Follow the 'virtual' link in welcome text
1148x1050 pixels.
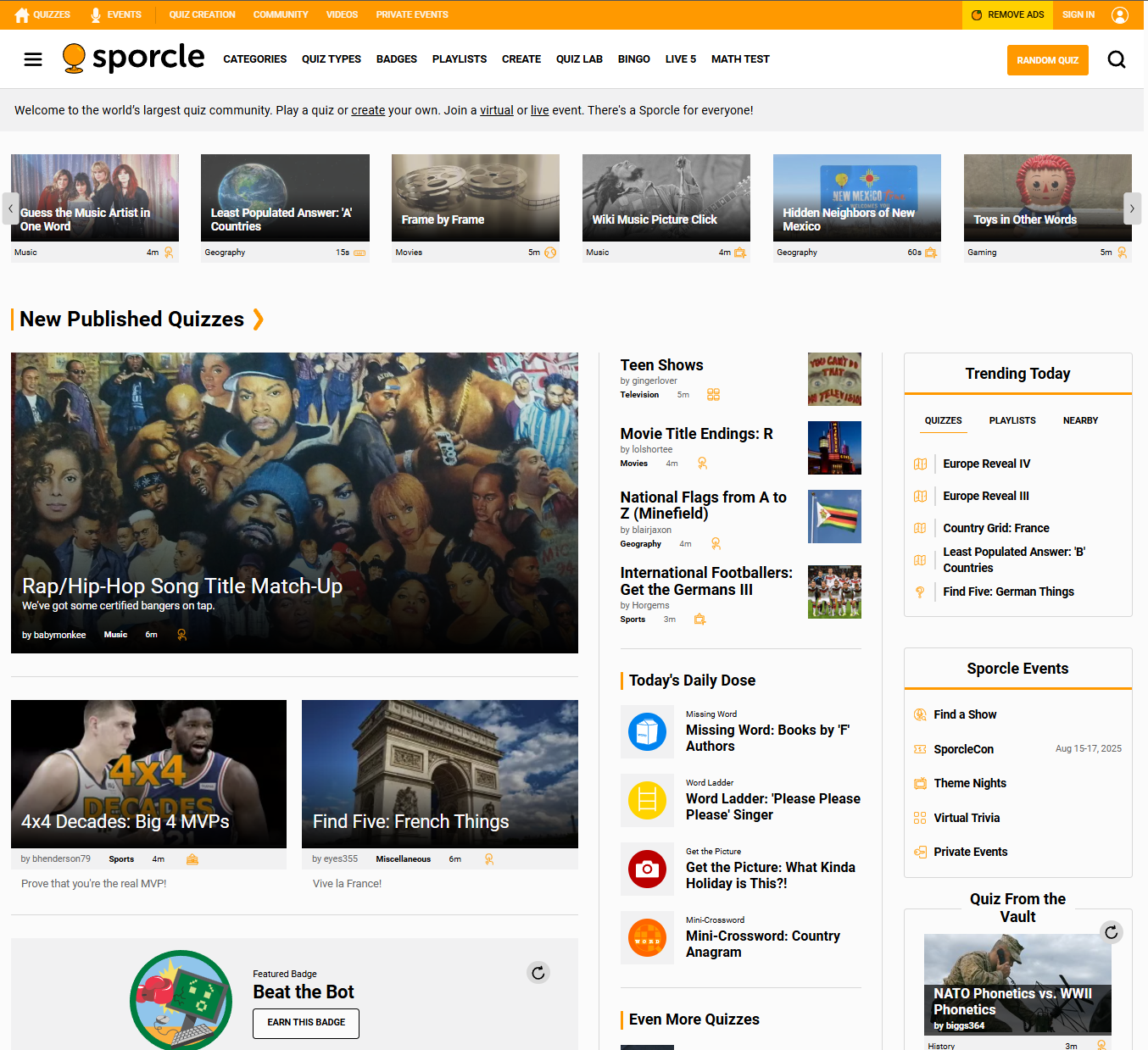coord(497,110)
